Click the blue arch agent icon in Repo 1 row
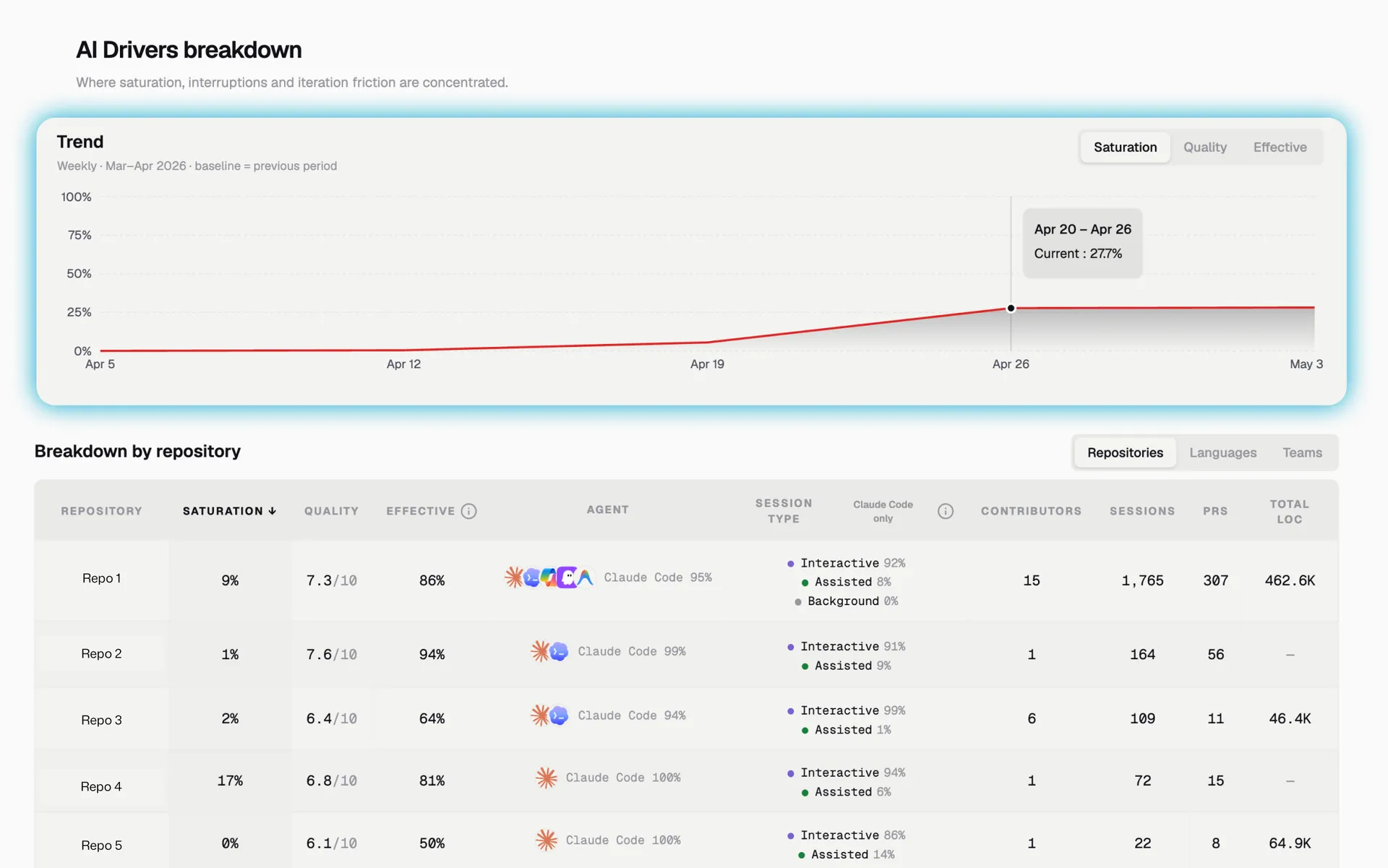 (585, 577)
